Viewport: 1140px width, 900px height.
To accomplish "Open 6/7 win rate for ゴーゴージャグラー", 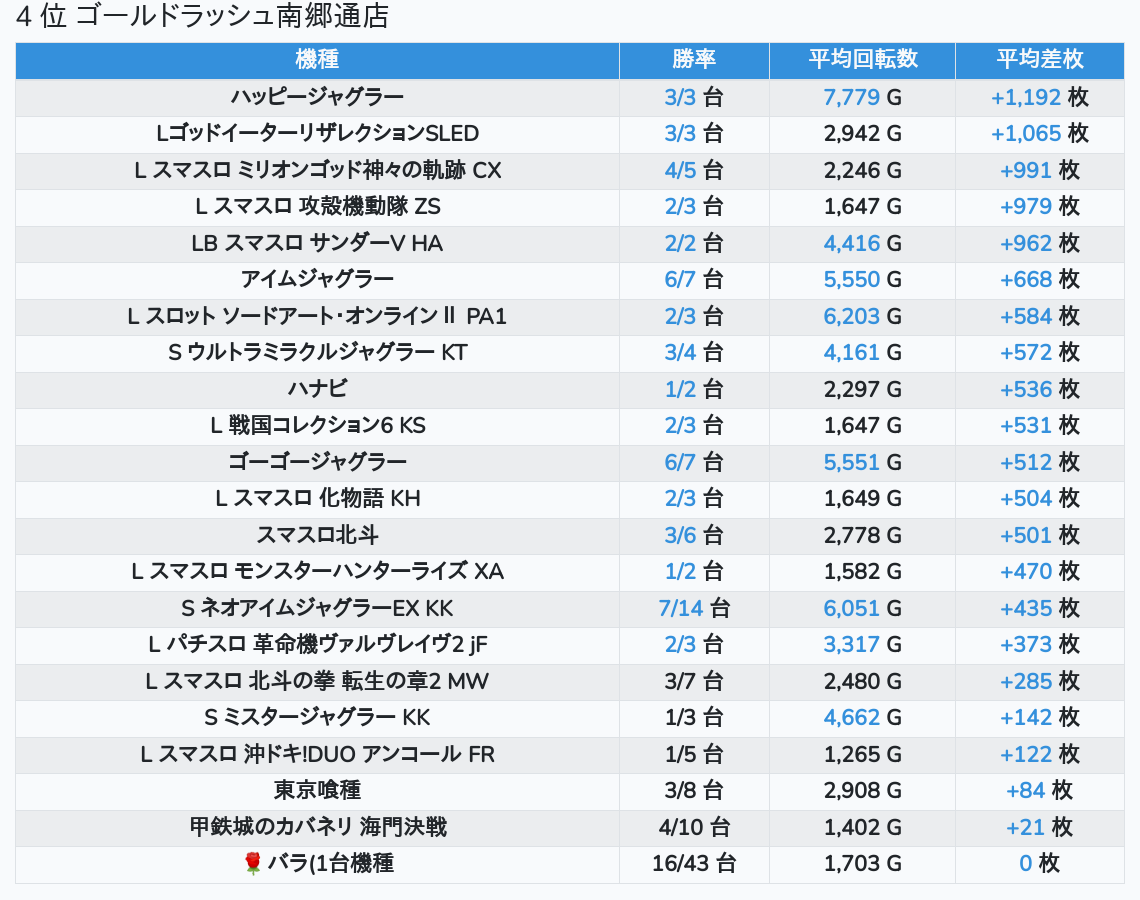I will (x=680, y=462).
